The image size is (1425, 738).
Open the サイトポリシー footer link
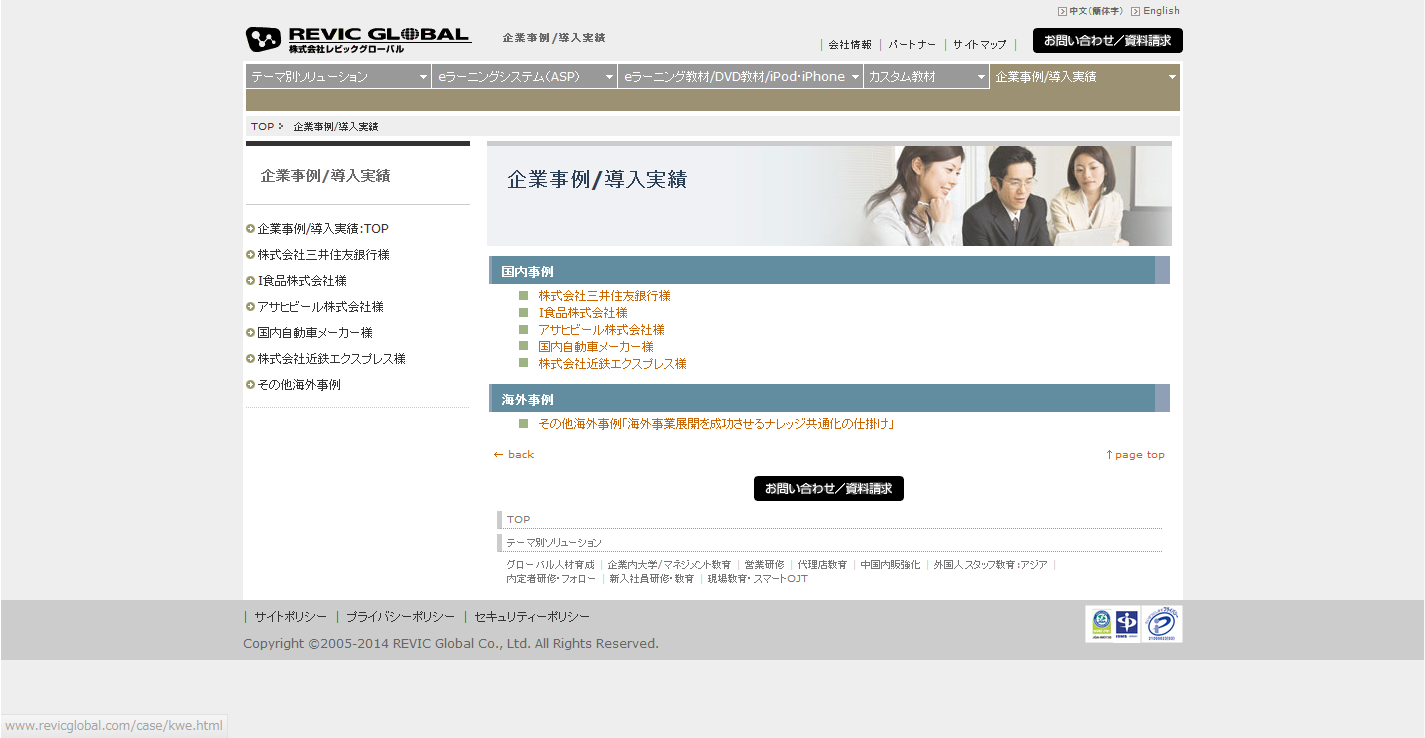tap(290, 617)
